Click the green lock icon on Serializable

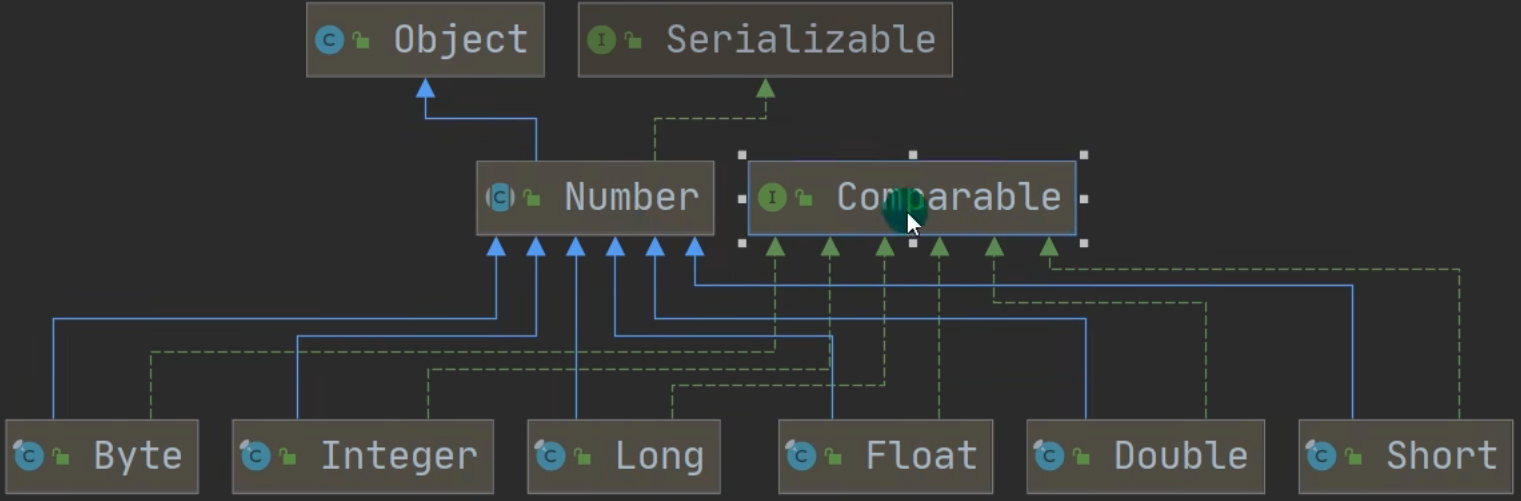[633, 41]
